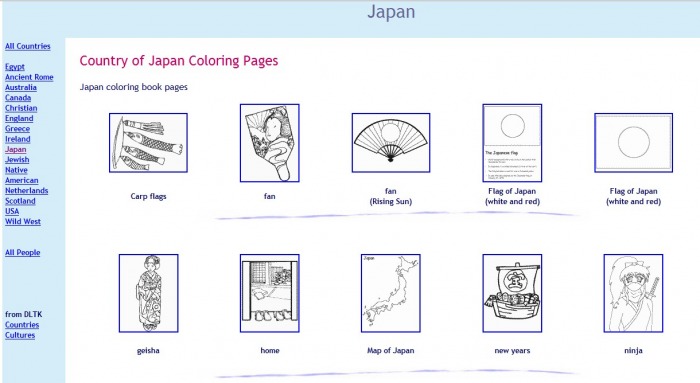Open the Jewish sidebar link
Screen dimensions: 700x383
click(x=17, y=160)
